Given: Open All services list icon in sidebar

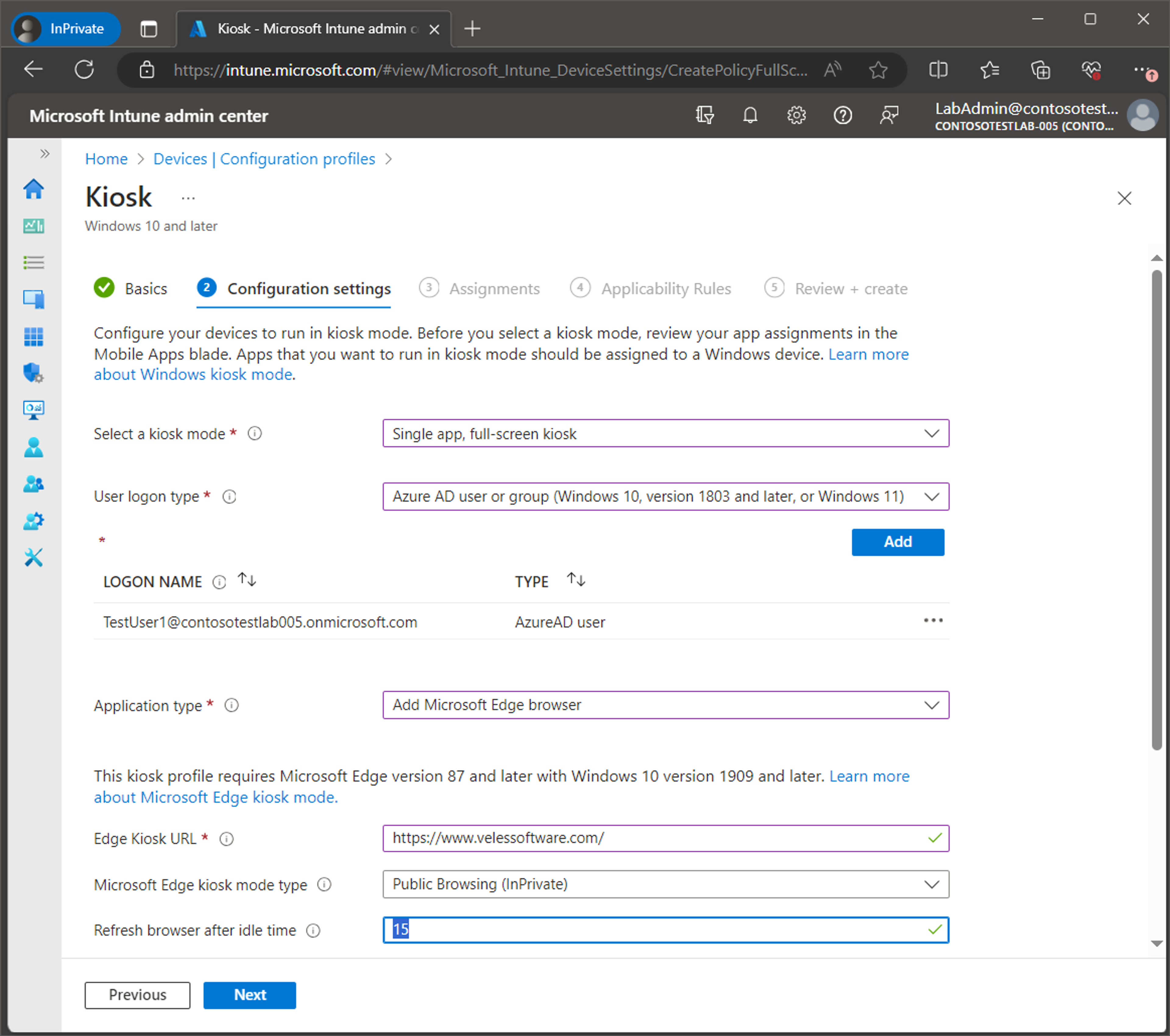Looking at the screenshot, I should [x=34, y=263].
